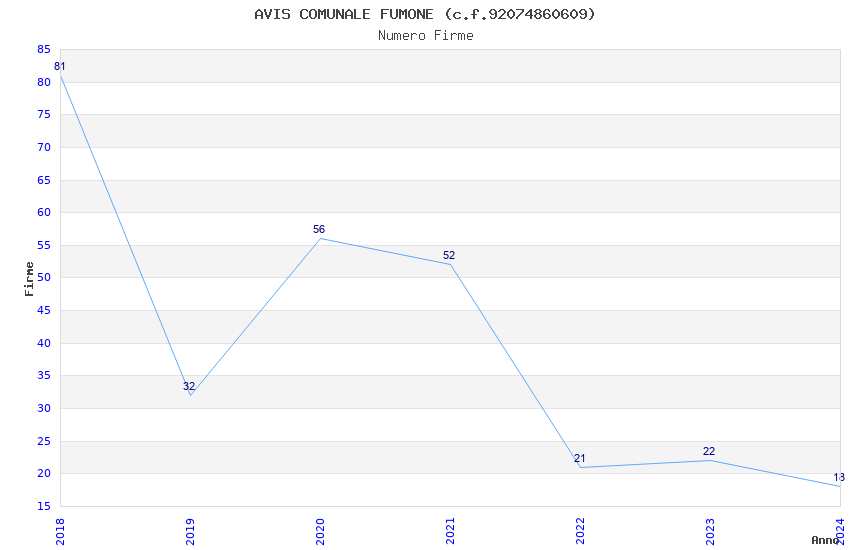Viewport: 850px width, 550px height.
Task: Click the y-axis value 55
Action: pos(44,245)
